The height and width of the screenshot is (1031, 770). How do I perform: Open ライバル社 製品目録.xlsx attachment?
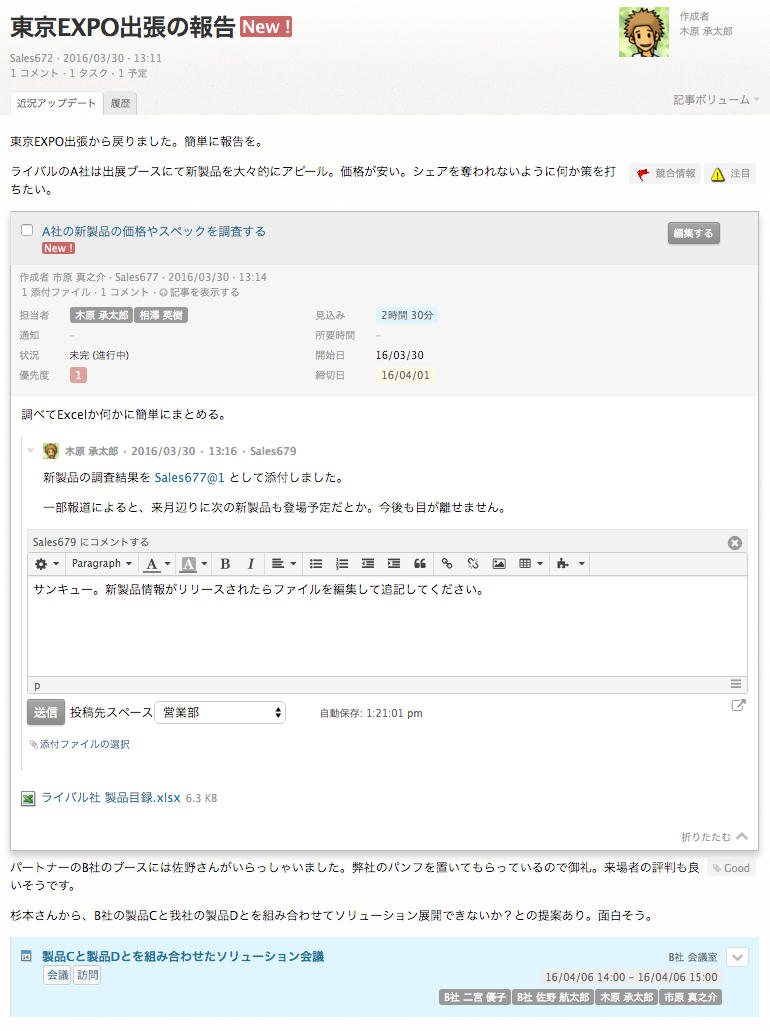[110, 798]
